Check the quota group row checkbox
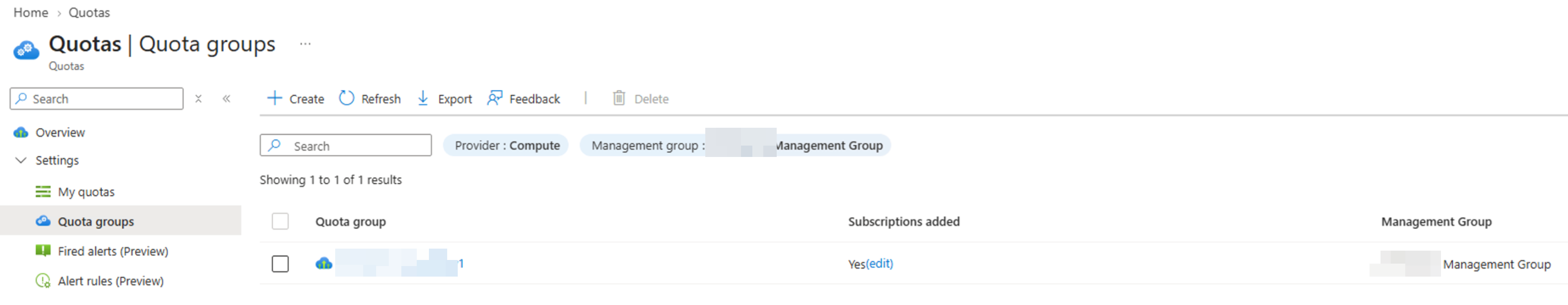1568x305 pixels. click(280, 264)
